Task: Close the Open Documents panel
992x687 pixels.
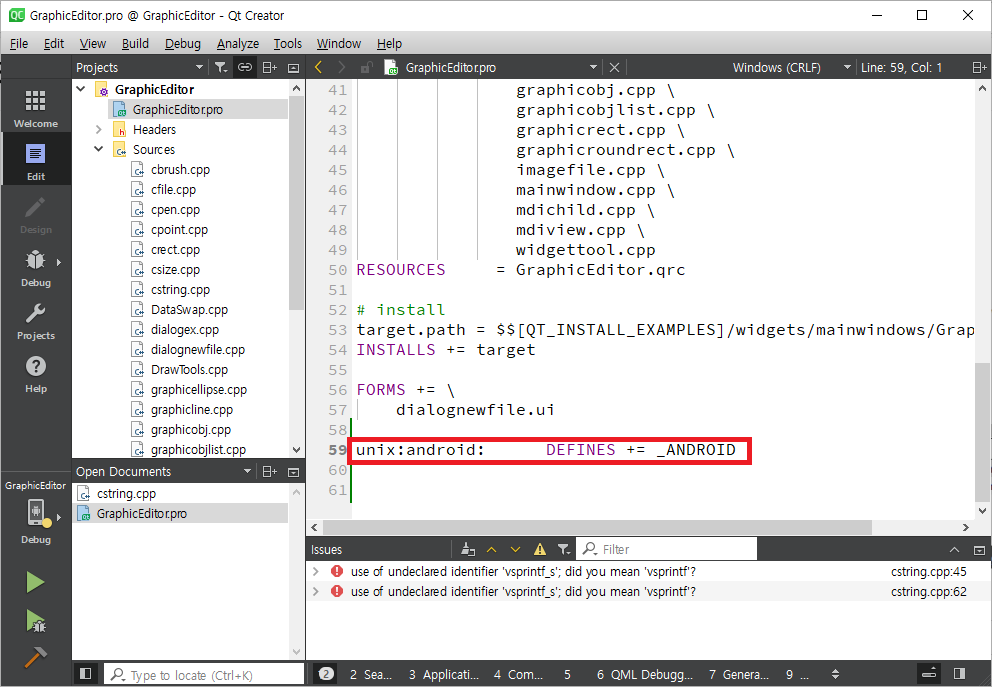Action: click(x=294, y=471)
